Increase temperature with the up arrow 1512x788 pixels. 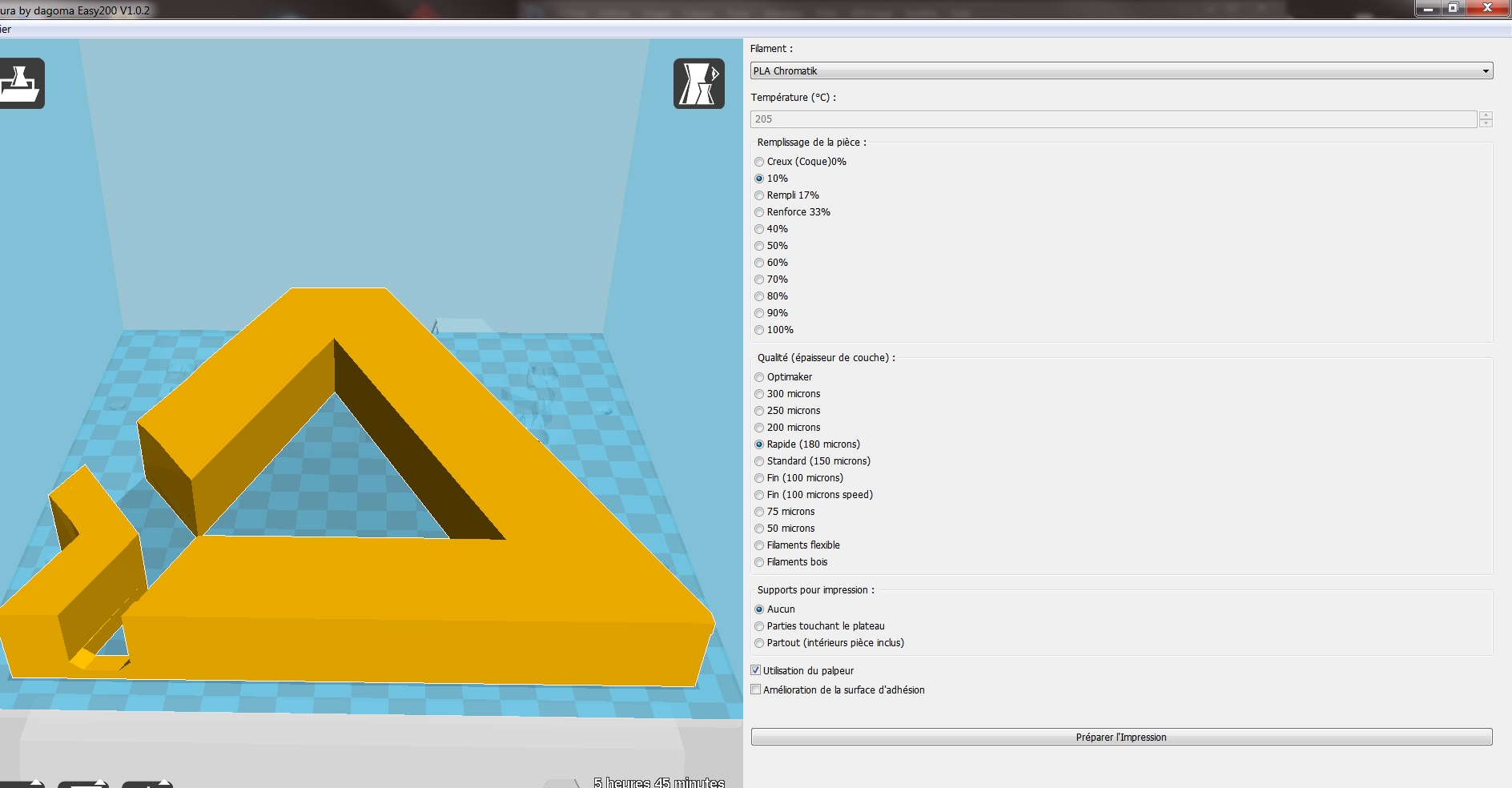(x=1486, y=115)
